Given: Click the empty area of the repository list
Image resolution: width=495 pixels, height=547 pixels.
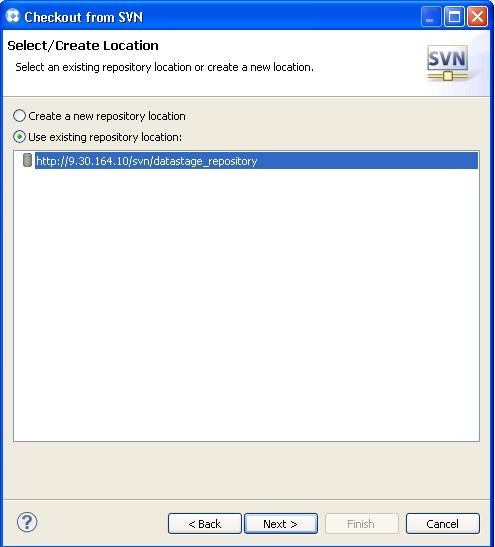Looking at the screenshot, I should coord(246,305).
